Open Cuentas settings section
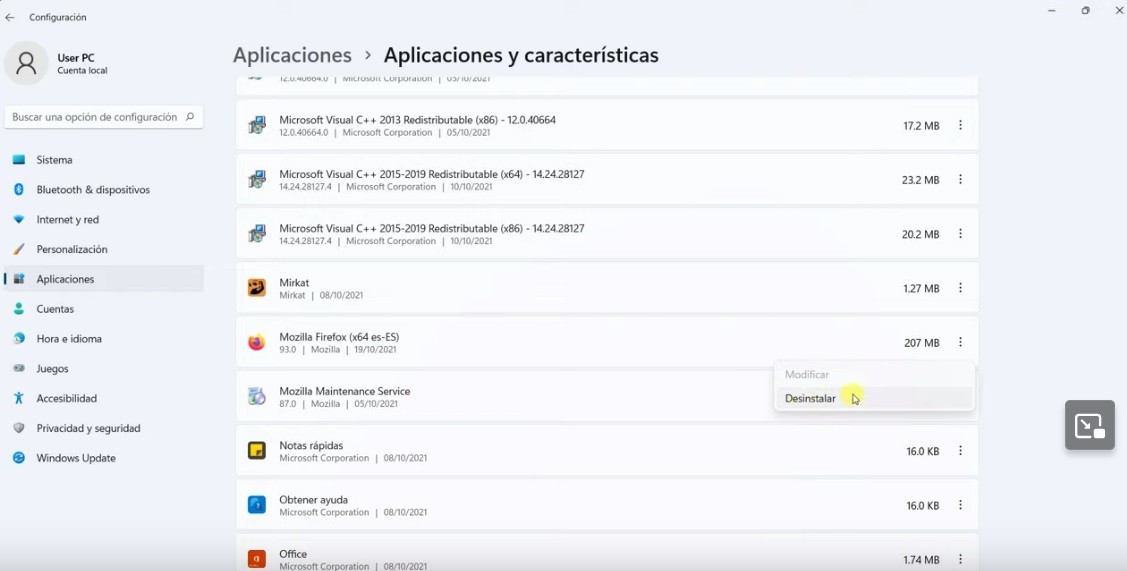The width and height of the screenshot is (1127, 571). (104, 309)
